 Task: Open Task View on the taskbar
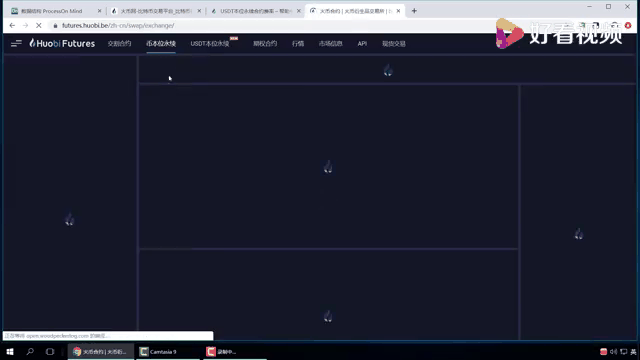coord(50,351)
